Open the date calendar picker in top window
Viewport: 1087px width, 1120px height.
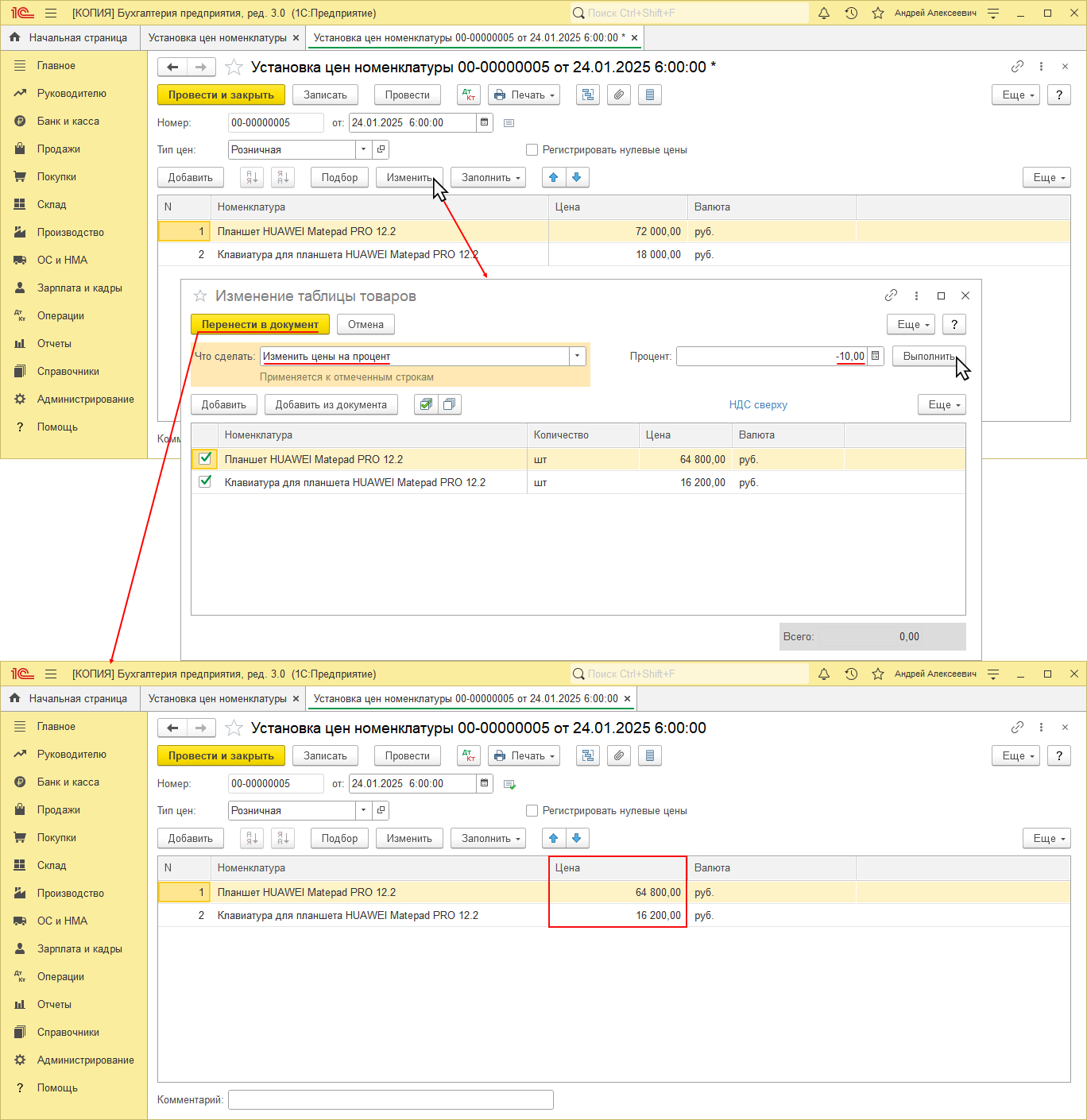[x=485, y=122]
